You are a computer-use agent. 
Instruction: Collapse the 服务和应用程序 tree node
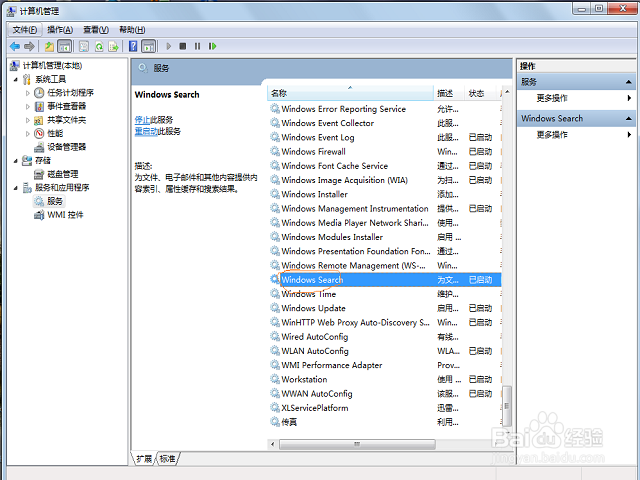(x=16, y=188)
